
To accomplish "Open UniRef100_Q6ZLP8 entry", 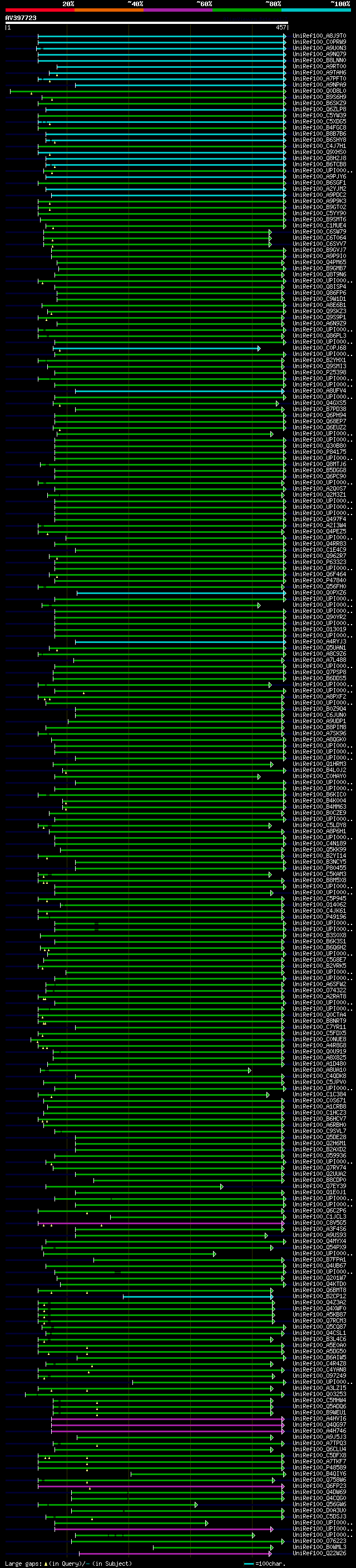I will 319,109.
